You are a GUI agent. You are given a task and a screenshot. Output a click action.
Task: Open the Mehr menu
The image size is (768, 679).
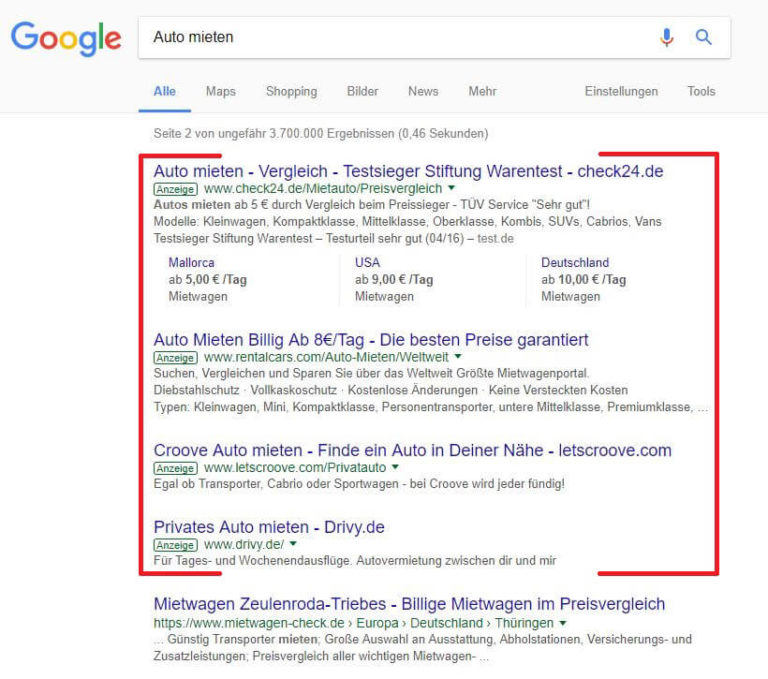click(x=482, y=91)
